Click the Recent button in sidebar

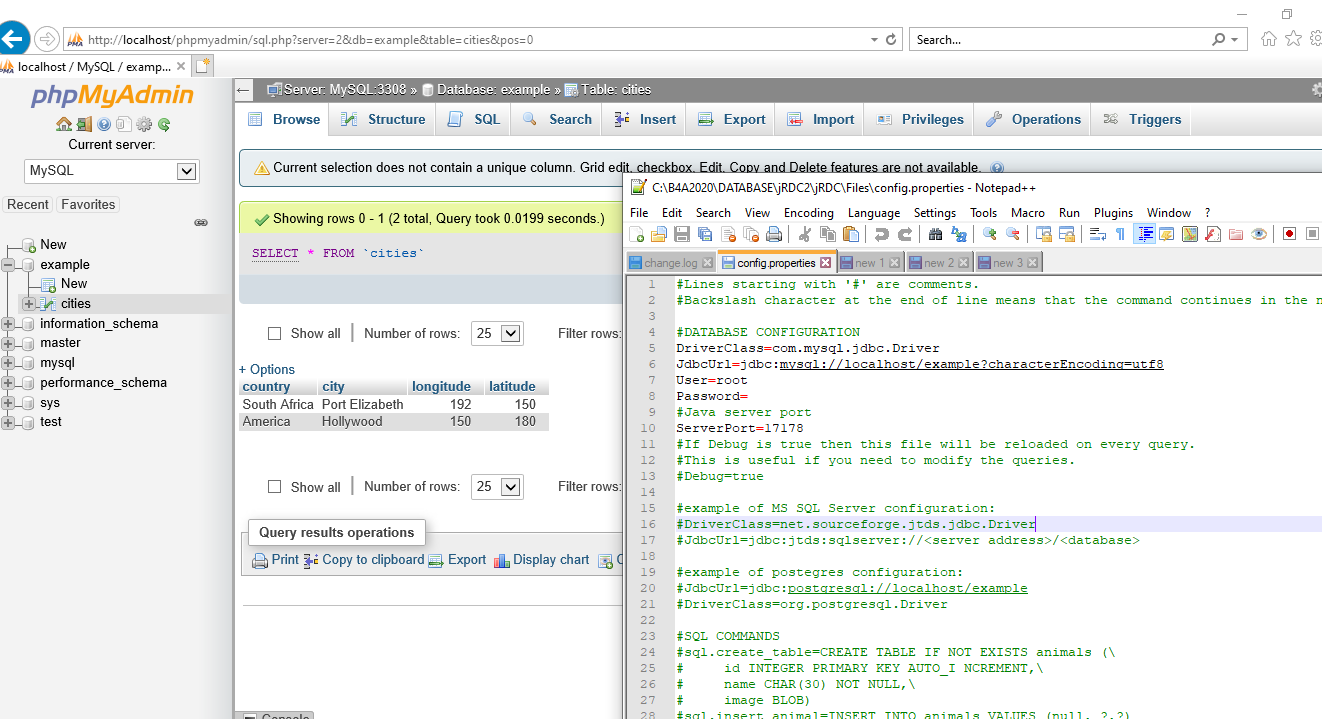28,204
